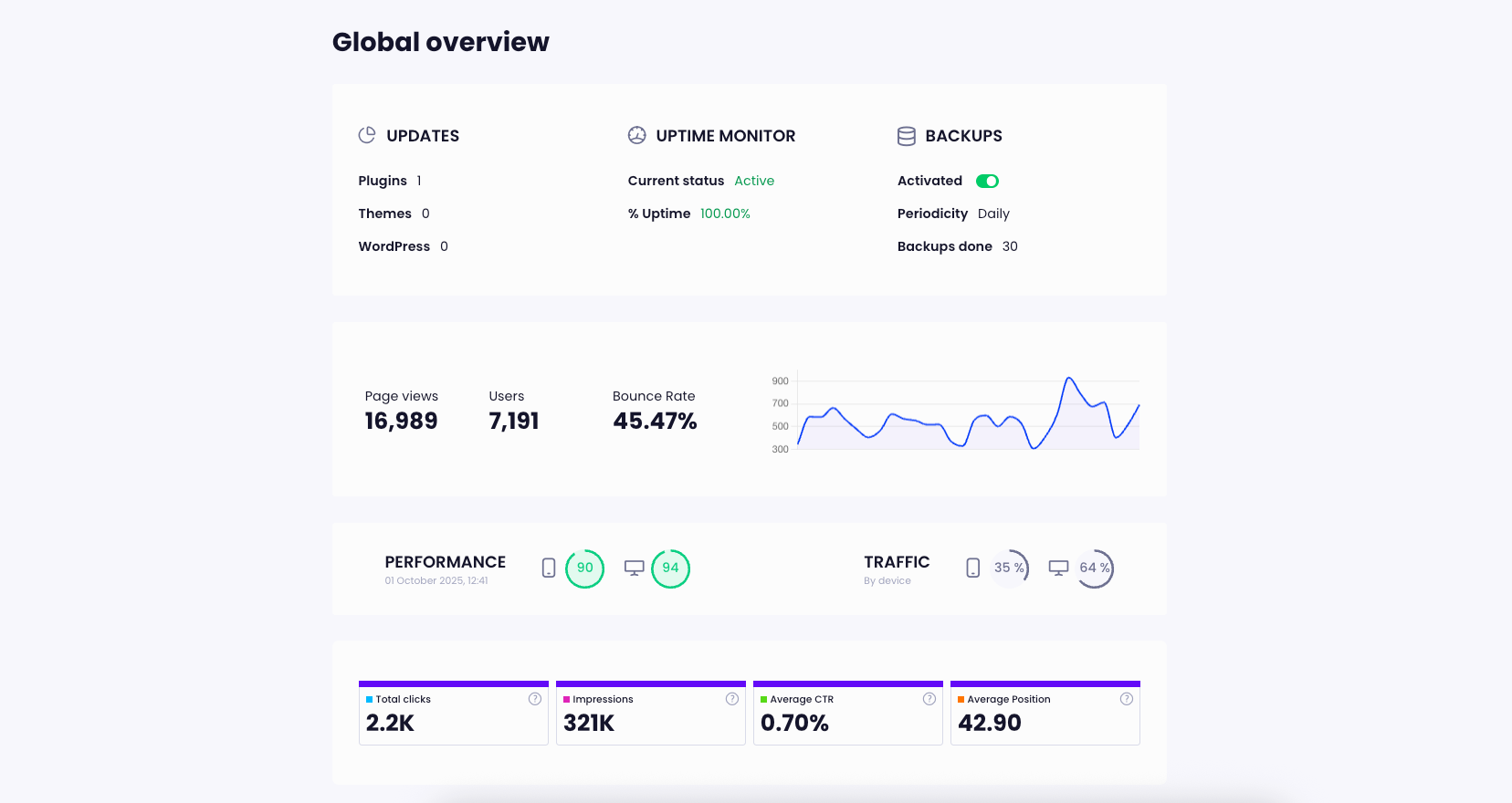
Task: Select the Impressions metric card
Action: pyautogui.click(x=650, y=715)
